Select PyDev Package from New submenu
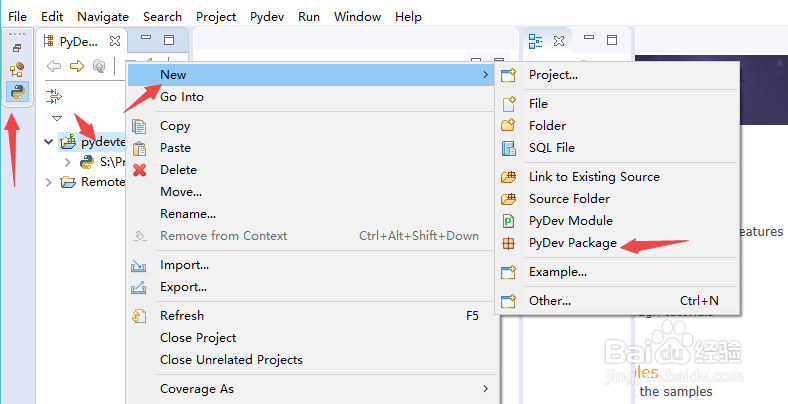Image resolution: width=788 pixels, height=404 pixels. click(x=572, y=243)
